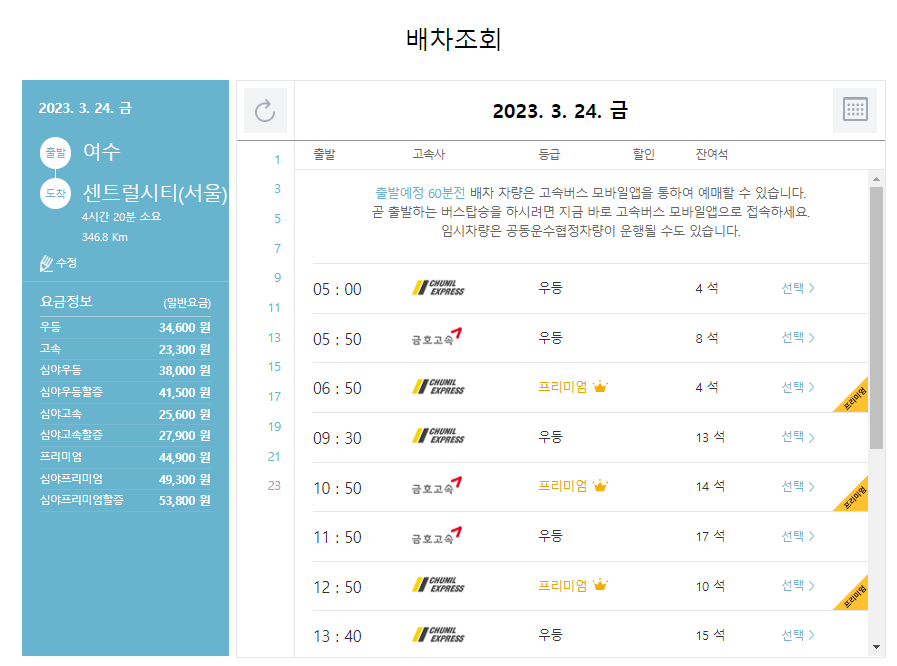897x666 pixels.
Task: Click the 수정 edit pencil icon
Action: click(46, 263)
